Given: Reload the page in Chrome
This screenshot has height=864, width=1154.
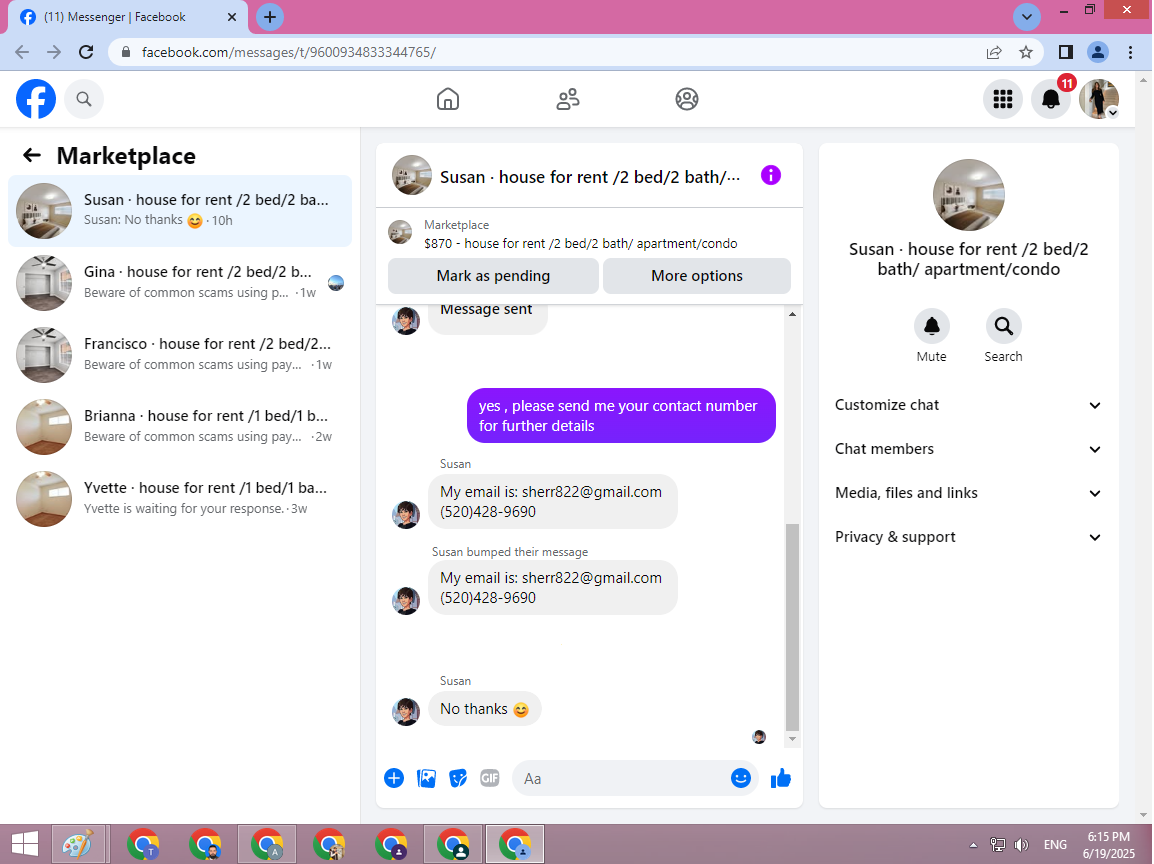Looking at the screenshot, I should click(86, 52).
